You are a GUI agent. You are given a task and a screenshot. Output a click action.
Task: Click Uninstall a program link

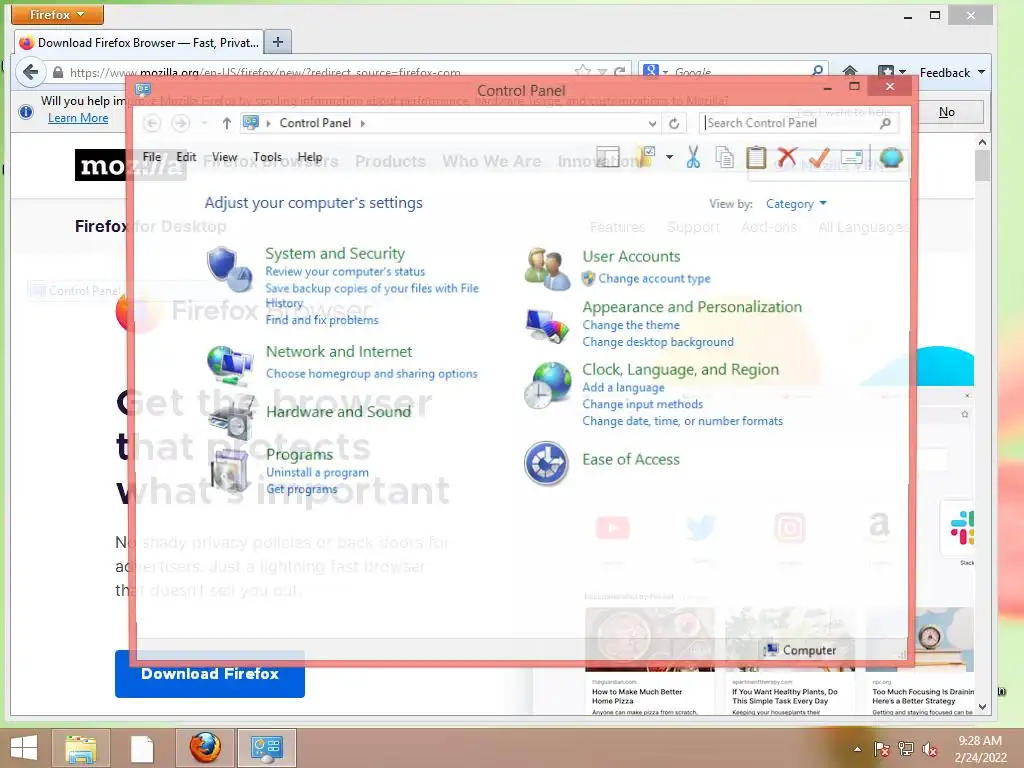pyautogui.click(x=317, y=472)
